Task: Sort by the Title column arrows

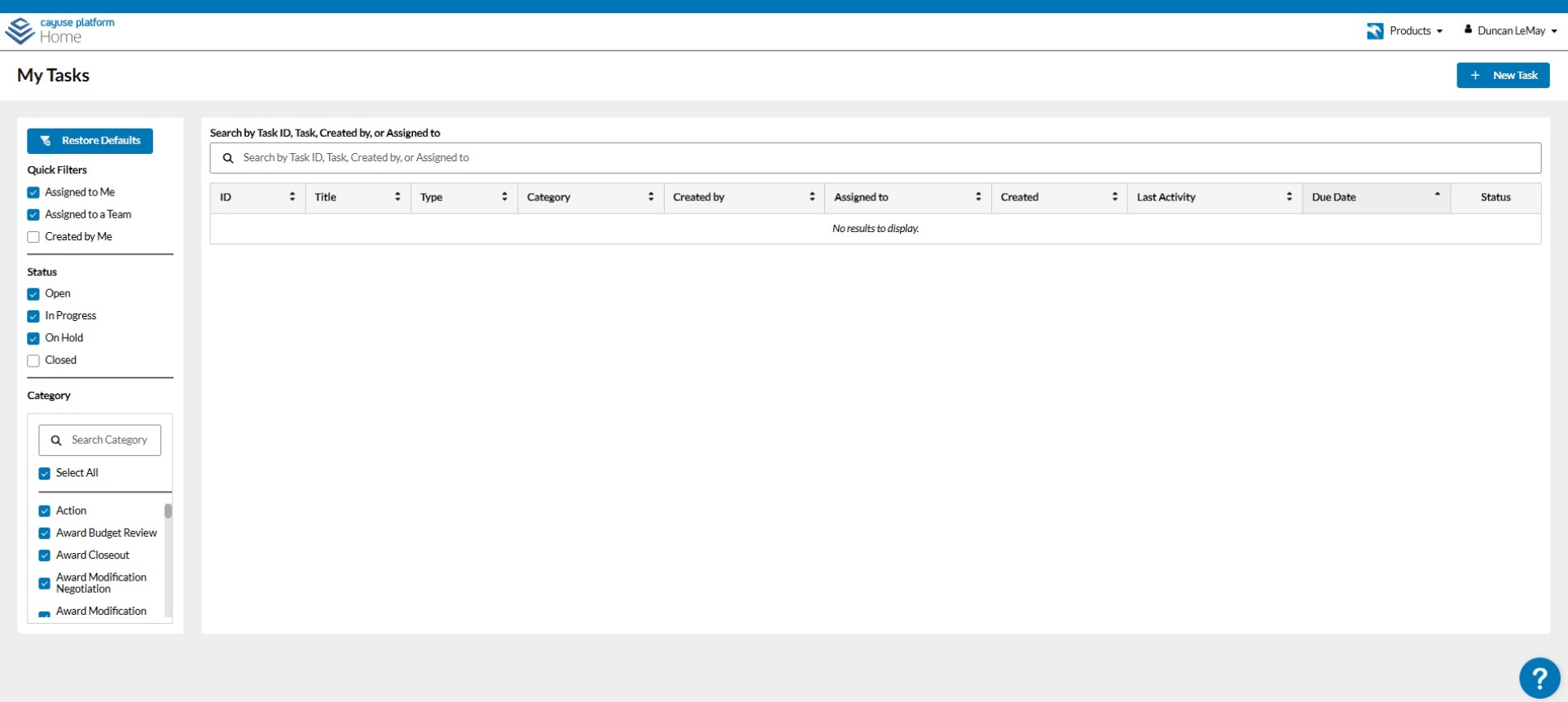Action: tap(397, 197)
